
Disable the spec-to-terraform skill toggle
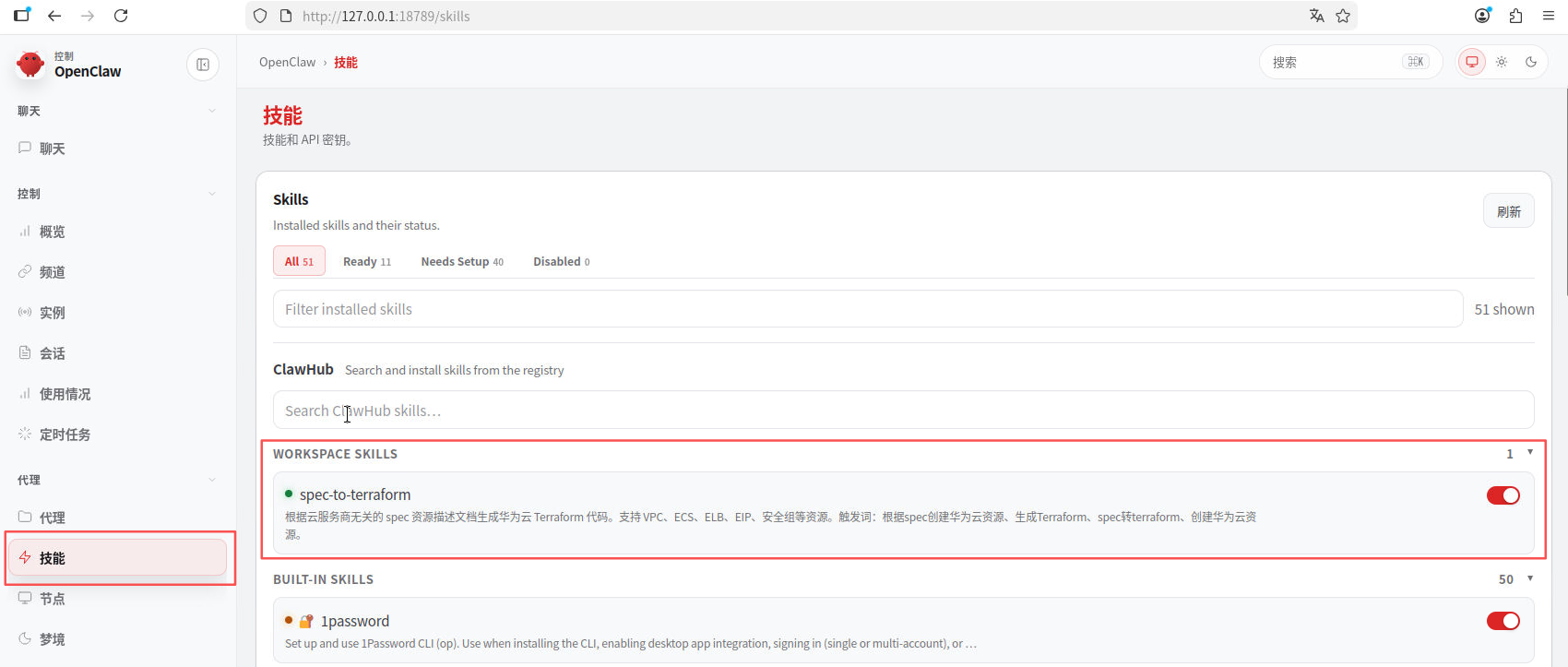[x=1503, y=495]
